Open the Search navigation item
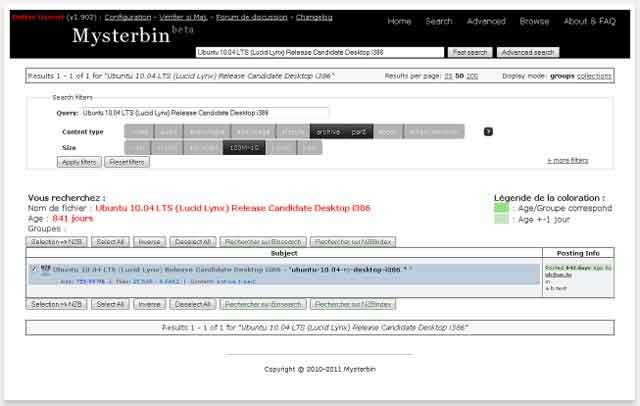 (x=439, y=21)
